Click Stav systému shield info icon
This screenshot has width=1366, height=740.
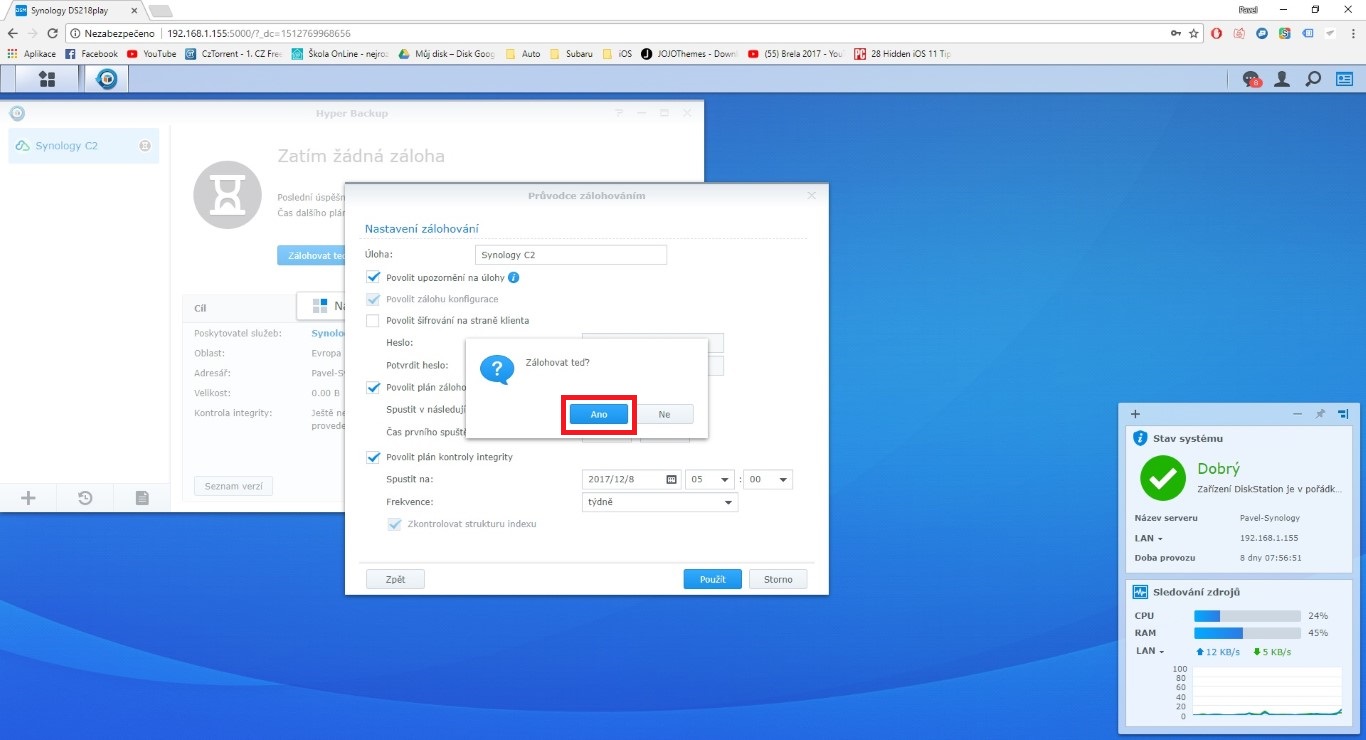point(1140,438)
